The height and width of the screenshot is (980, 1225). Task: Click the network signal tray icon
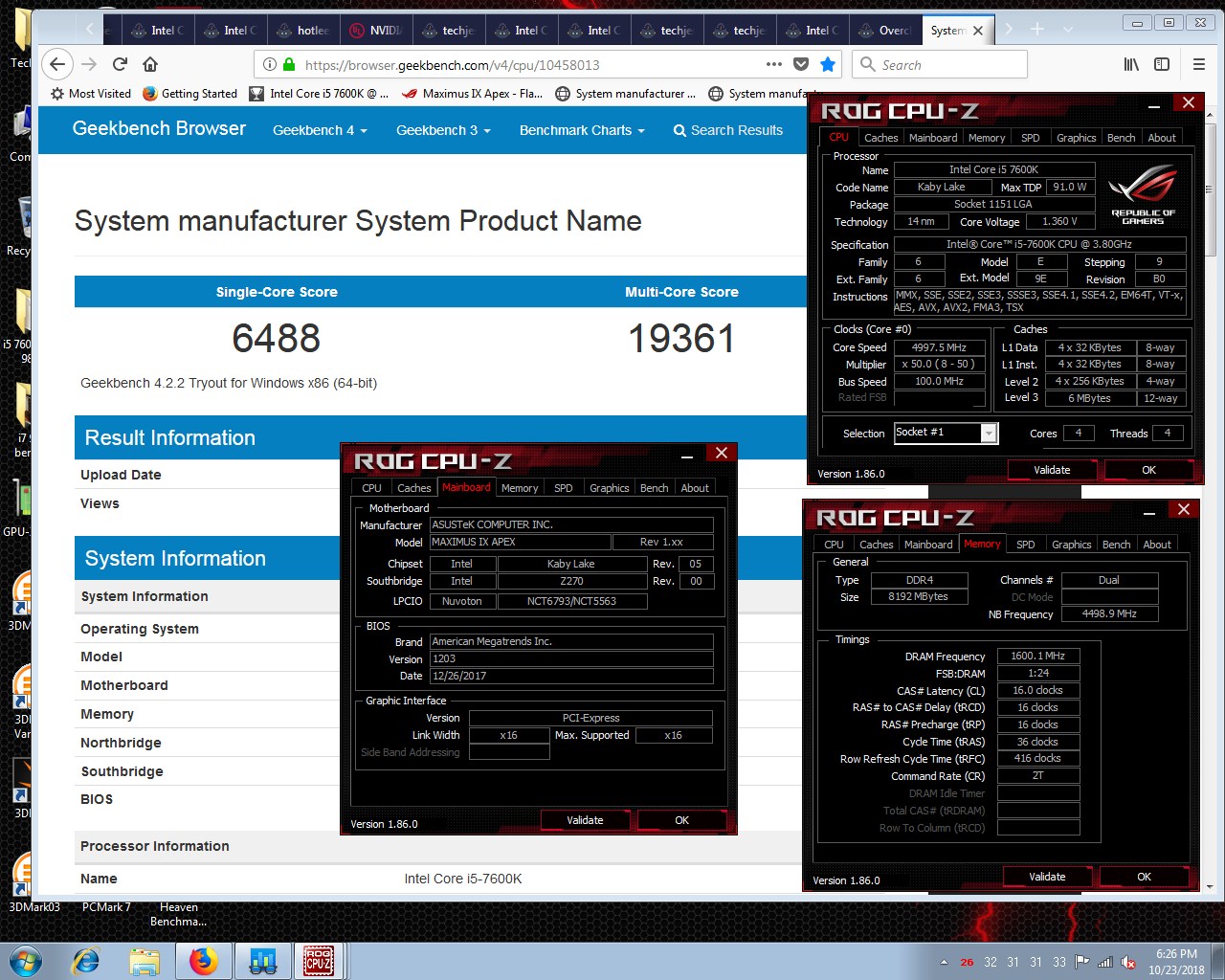(x=1105, y=962)
